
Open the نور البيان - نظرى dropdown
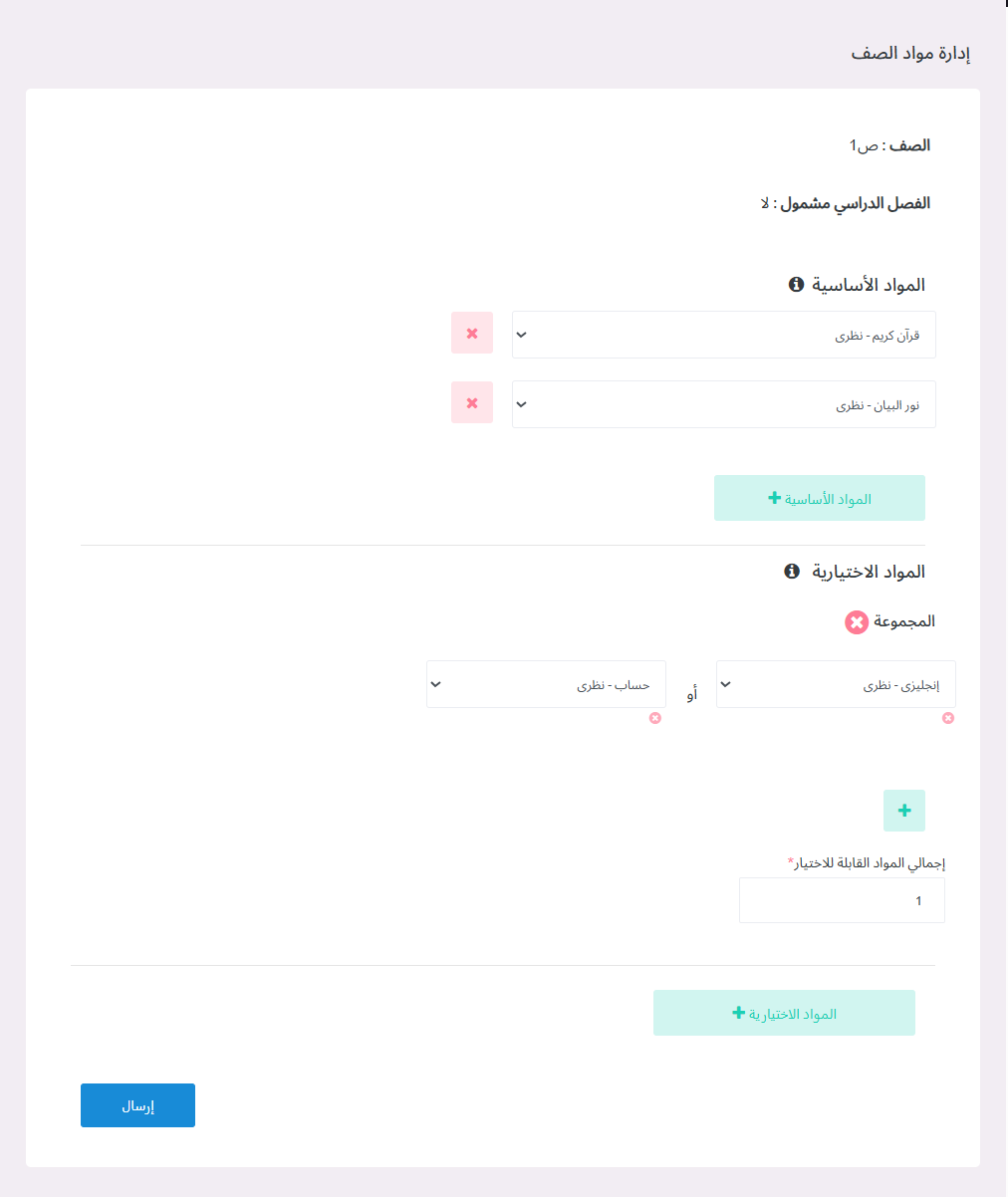pyautogui.click(x=723, y=404)
